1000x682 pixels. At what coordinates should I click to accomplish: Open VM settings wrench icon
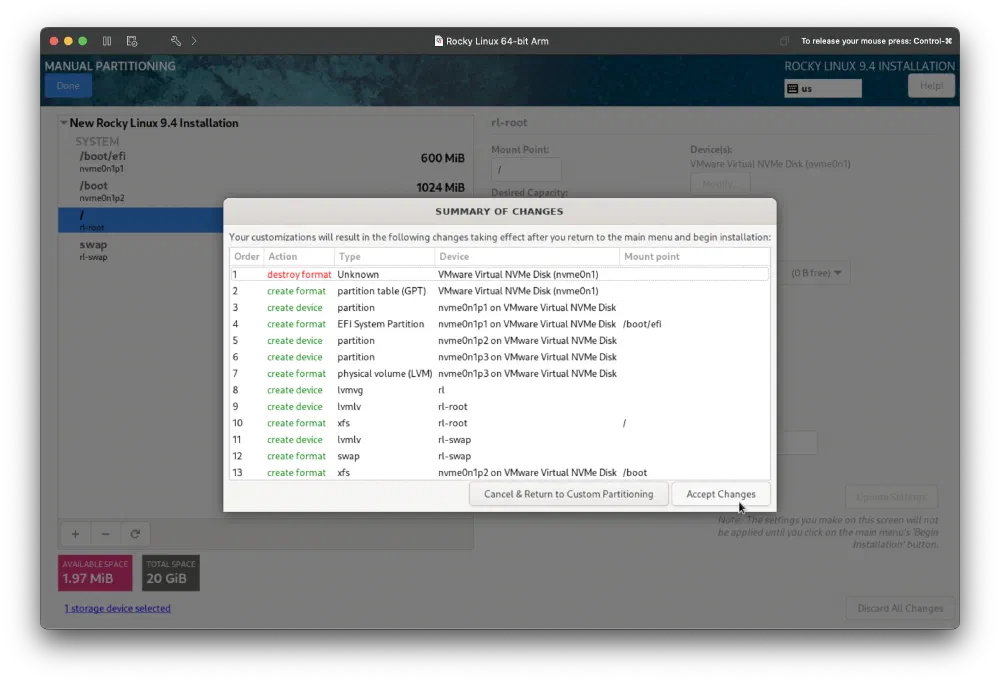click(176, 41)
